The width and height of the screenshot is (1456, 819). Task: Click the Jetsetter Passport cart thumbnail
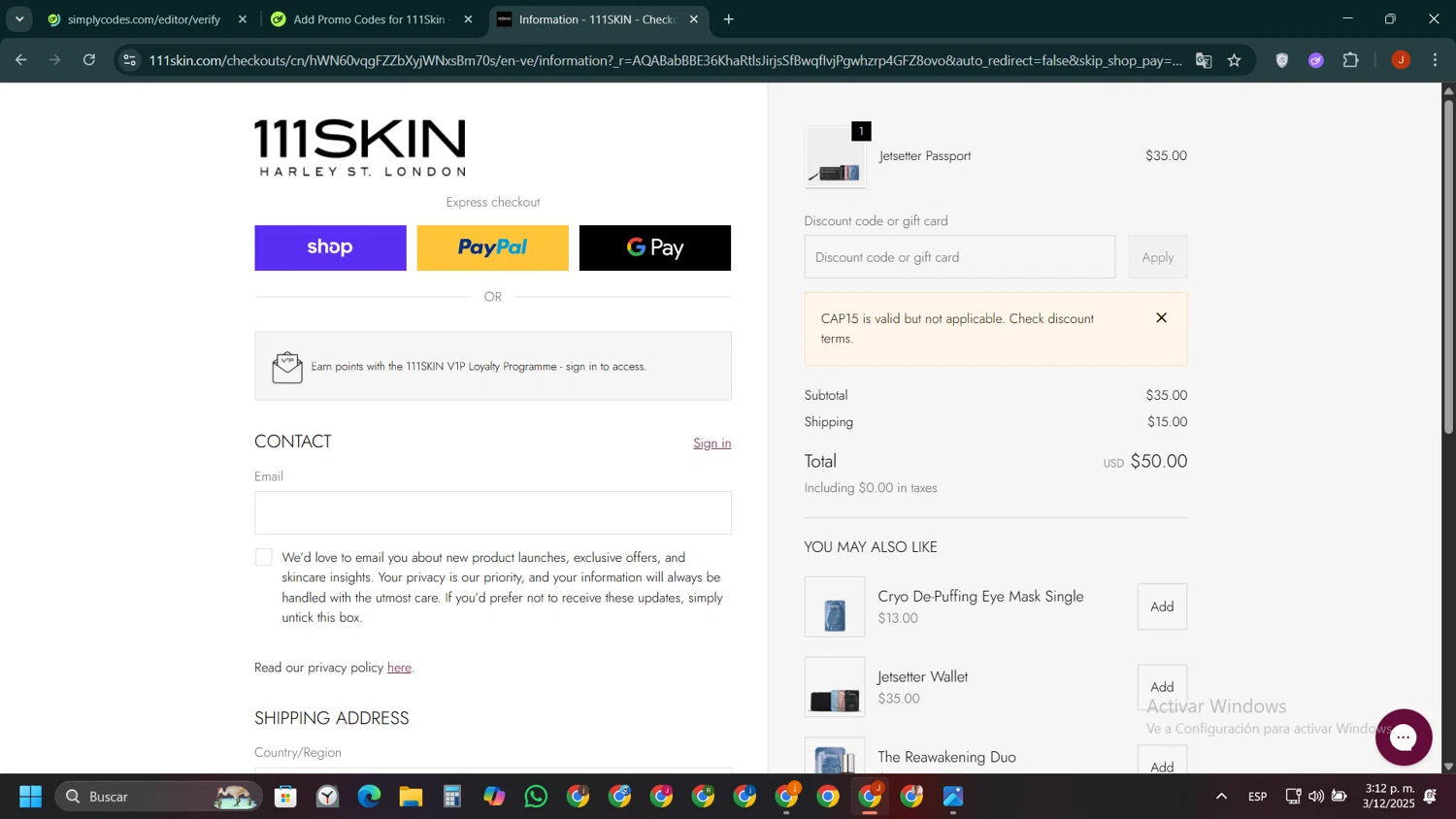[835, 157]
